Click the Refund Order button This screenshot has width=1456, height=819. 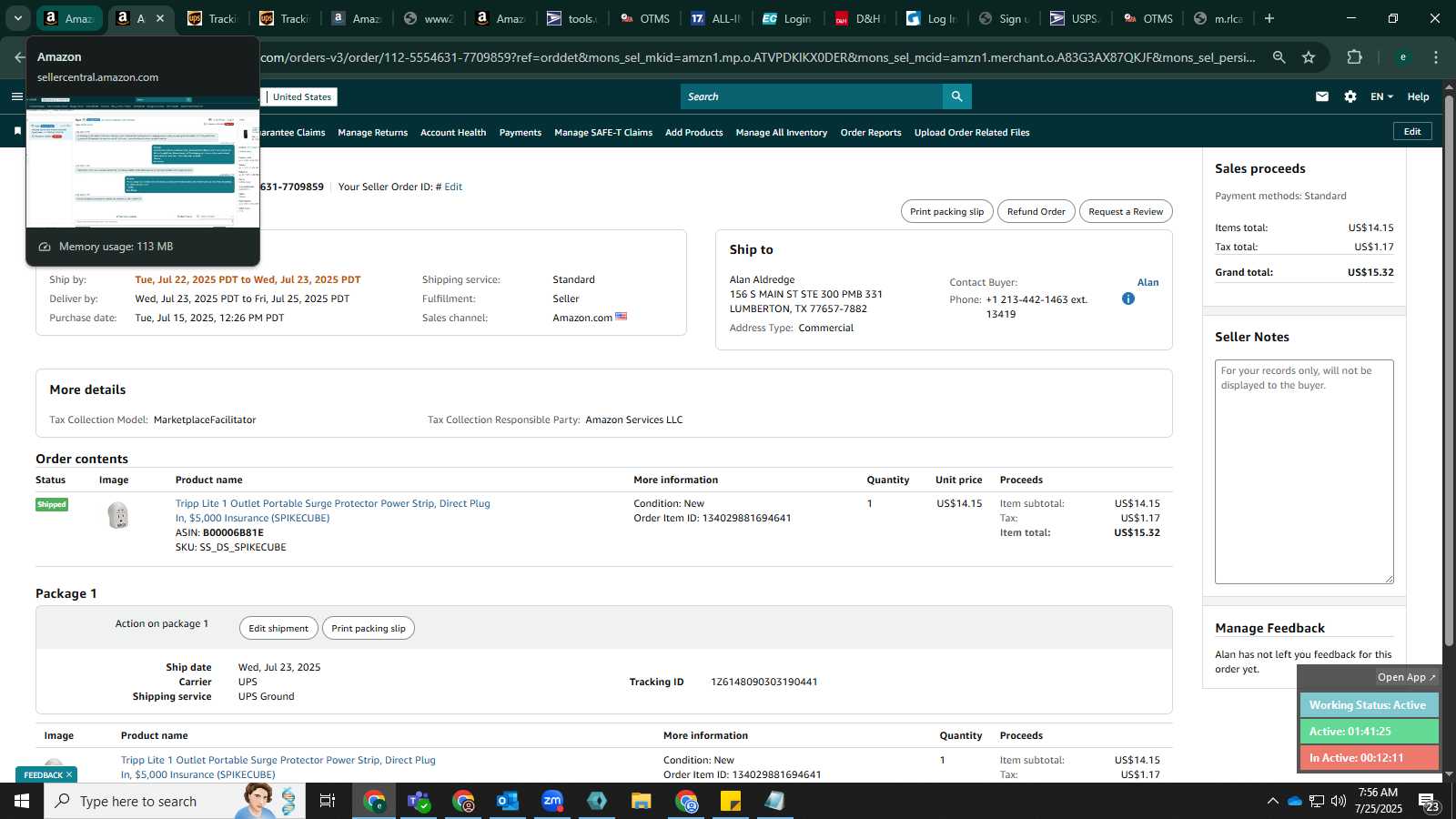click(1036, 211)
